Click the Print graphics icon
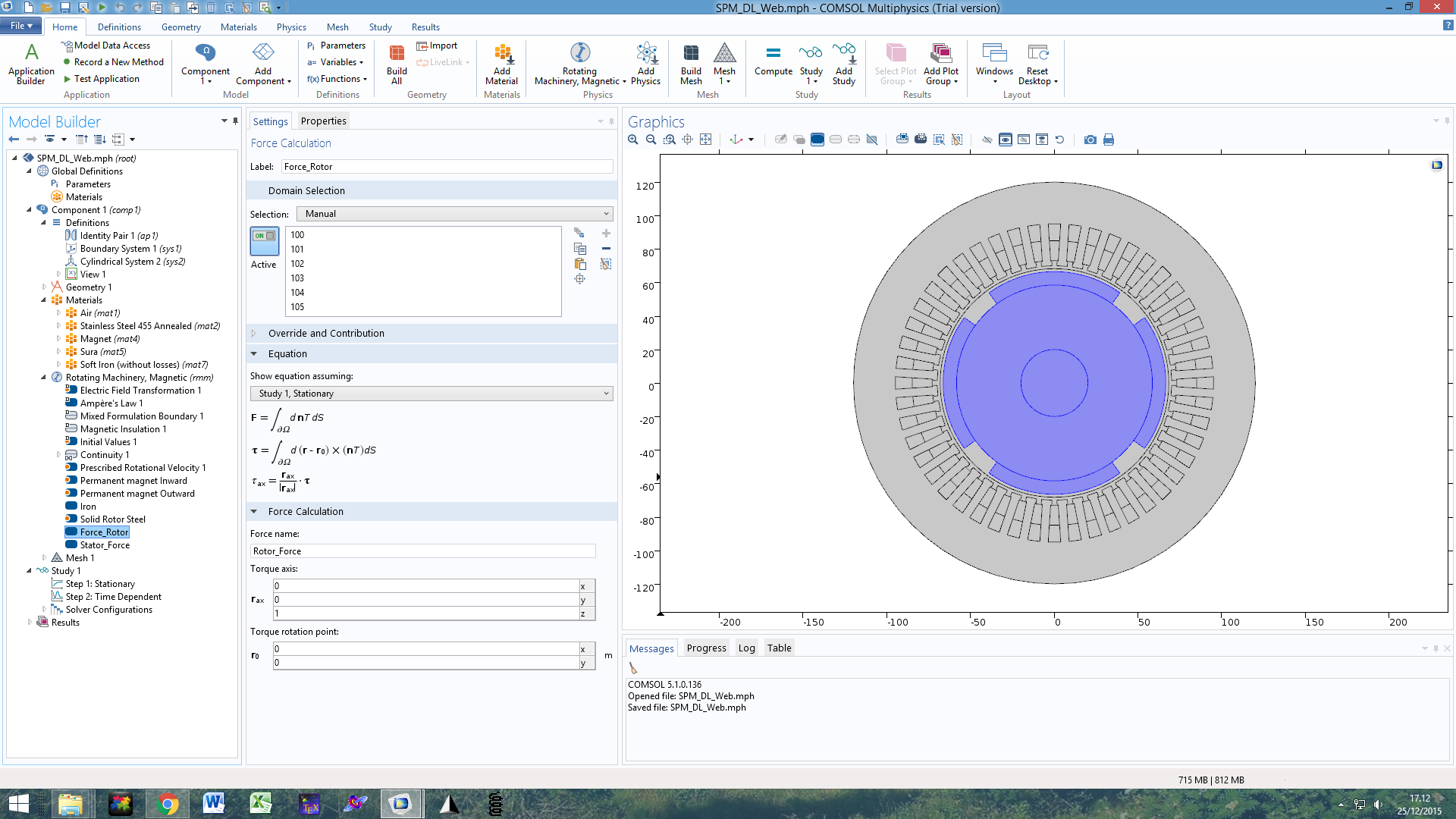The height and width of the screenshot is (819, 1456). tap(1109, 140)
